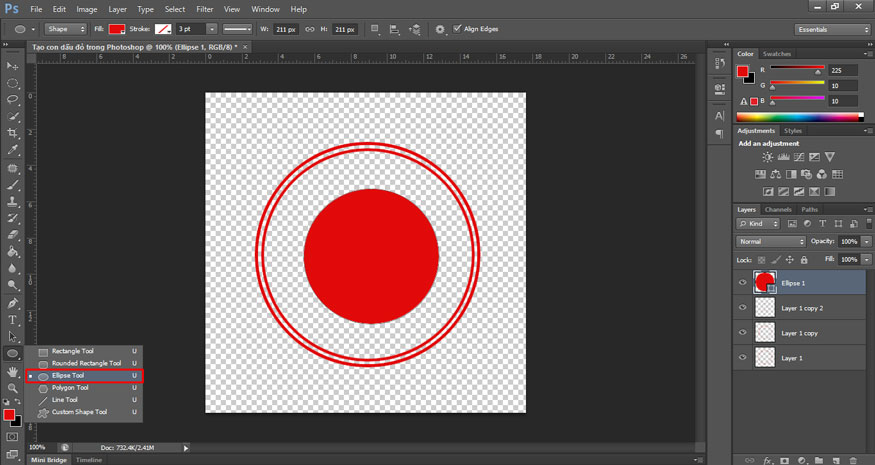
Task: Click the layer style fx icon
Action: [768, 461]
